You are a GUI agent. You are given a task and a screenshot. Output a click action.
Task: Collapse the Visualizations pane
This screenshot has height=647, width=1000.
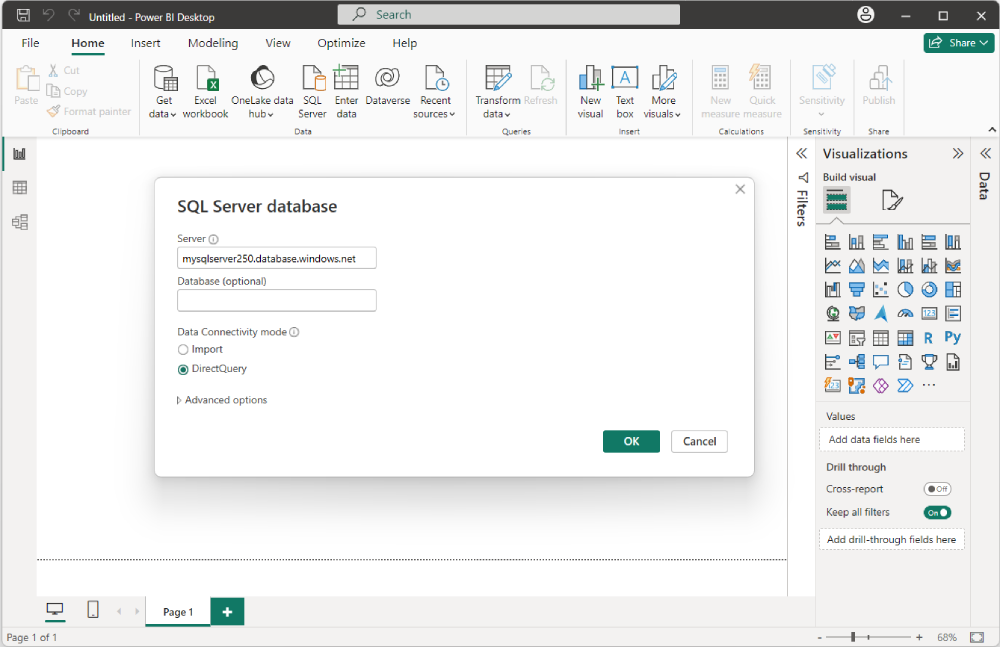click(958, 154)
